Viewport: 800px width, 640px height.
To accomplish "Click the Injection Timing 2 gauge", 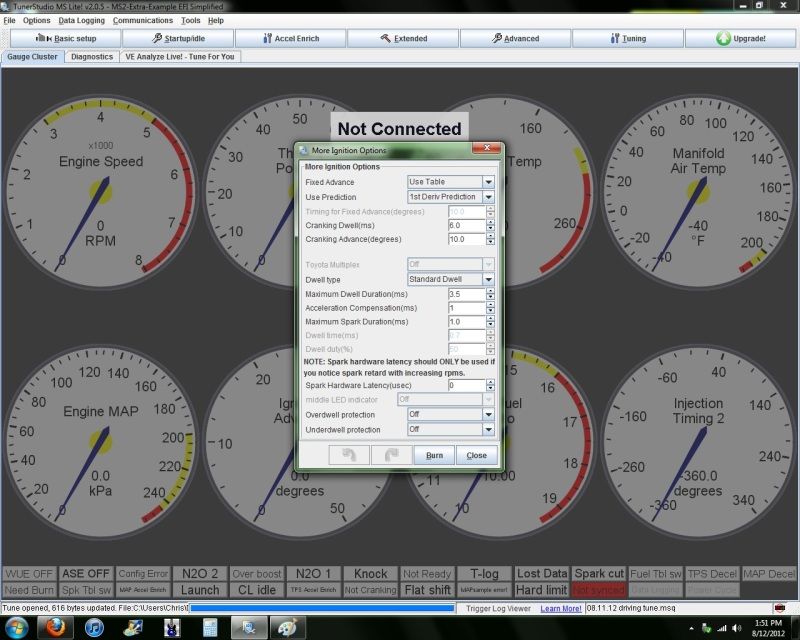I will (698, 441).
